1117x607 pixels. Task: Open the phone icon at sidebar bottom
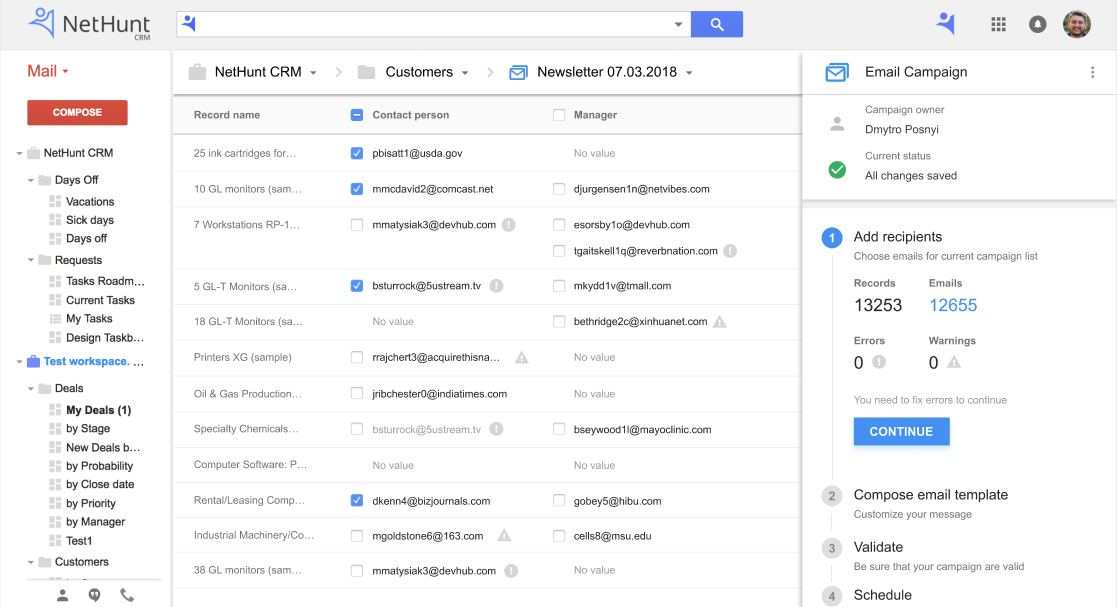(x=127, y=594)
